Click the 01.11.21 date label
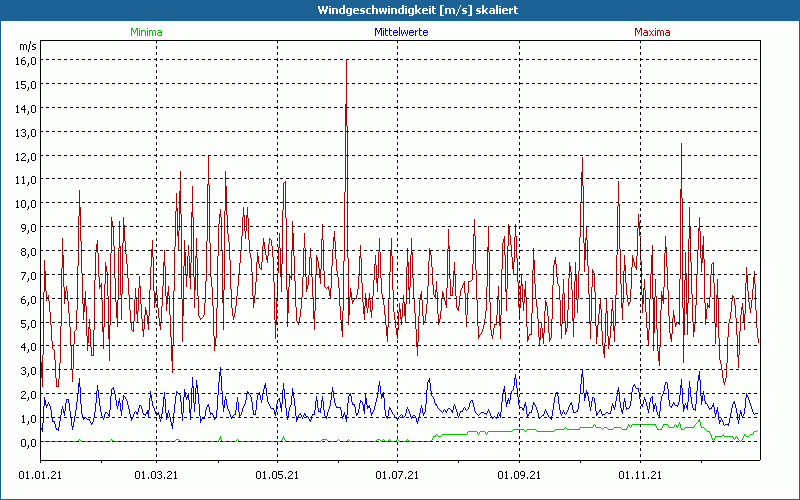Image resolution: width=800 pixels, height=500 pixels. point(640,476)
